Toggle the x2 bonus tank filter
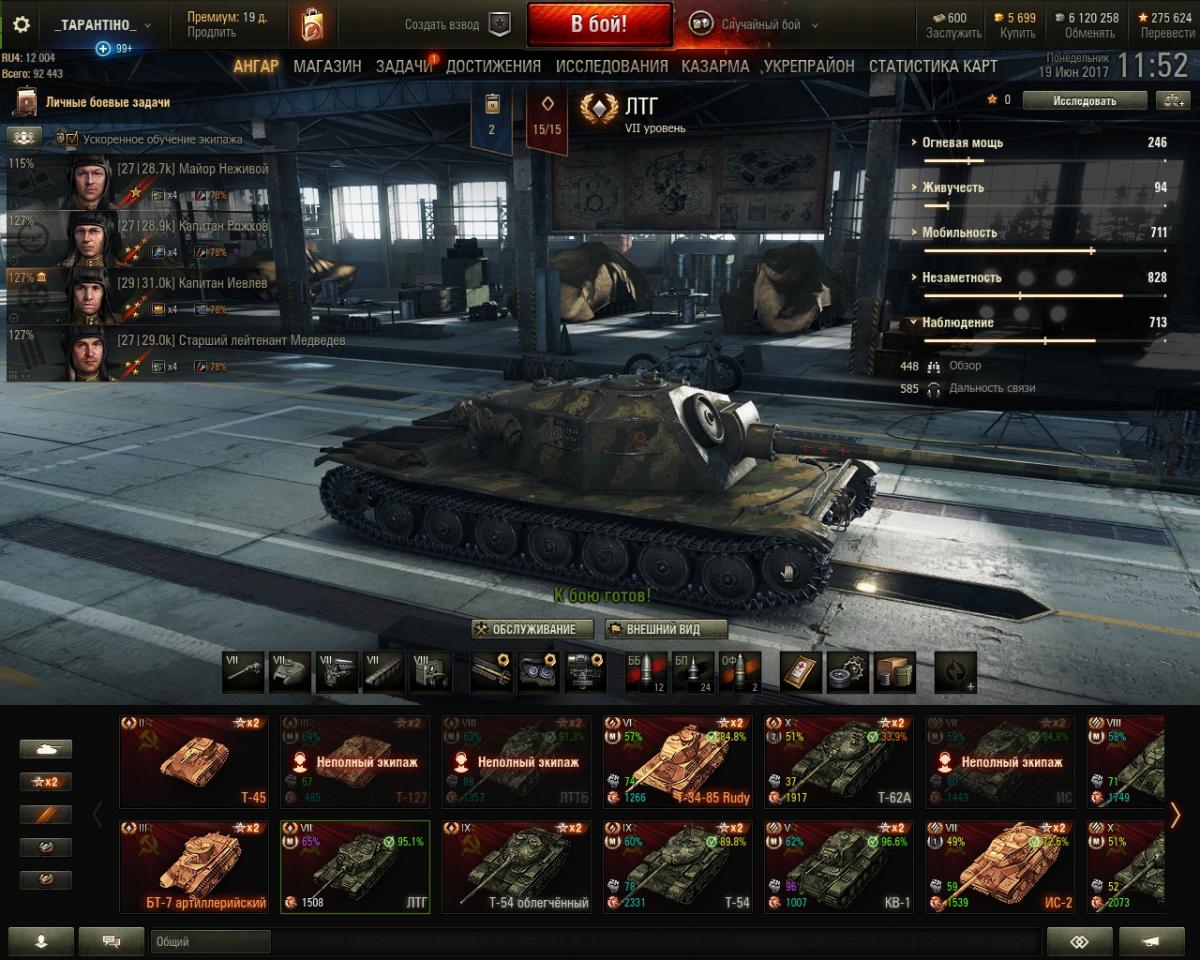The width and height of the screenshot is (1200, 960). (x=46, y=782)
